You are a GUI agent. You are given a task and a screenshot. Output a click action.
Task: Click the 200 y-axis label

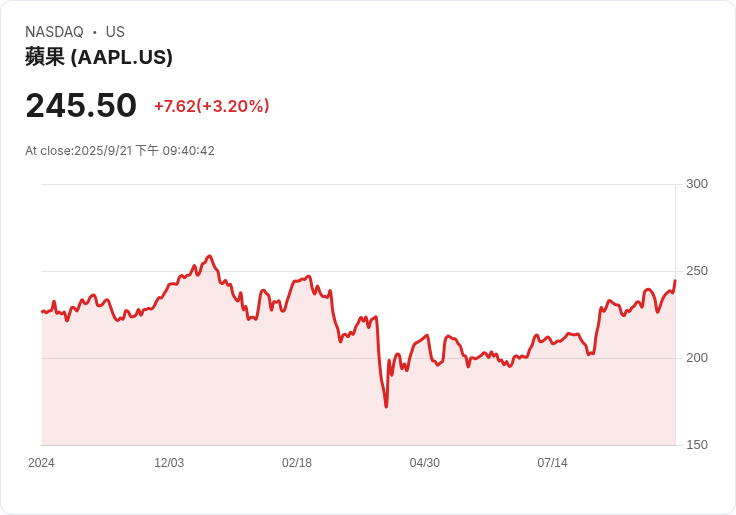[697, 358]
